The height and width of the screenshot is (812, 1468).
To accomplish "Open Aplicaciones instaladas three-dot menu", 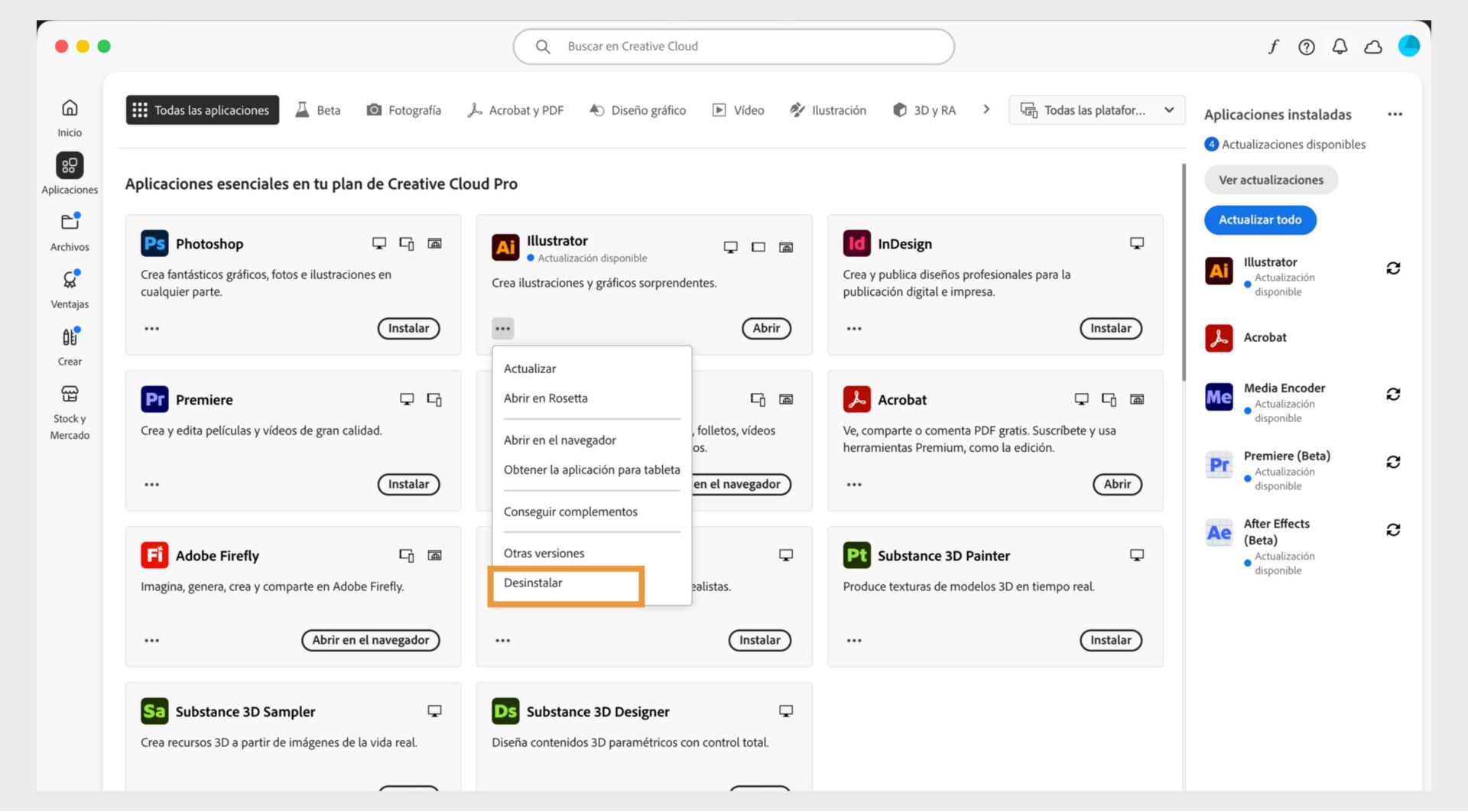I will [1395, 115].
